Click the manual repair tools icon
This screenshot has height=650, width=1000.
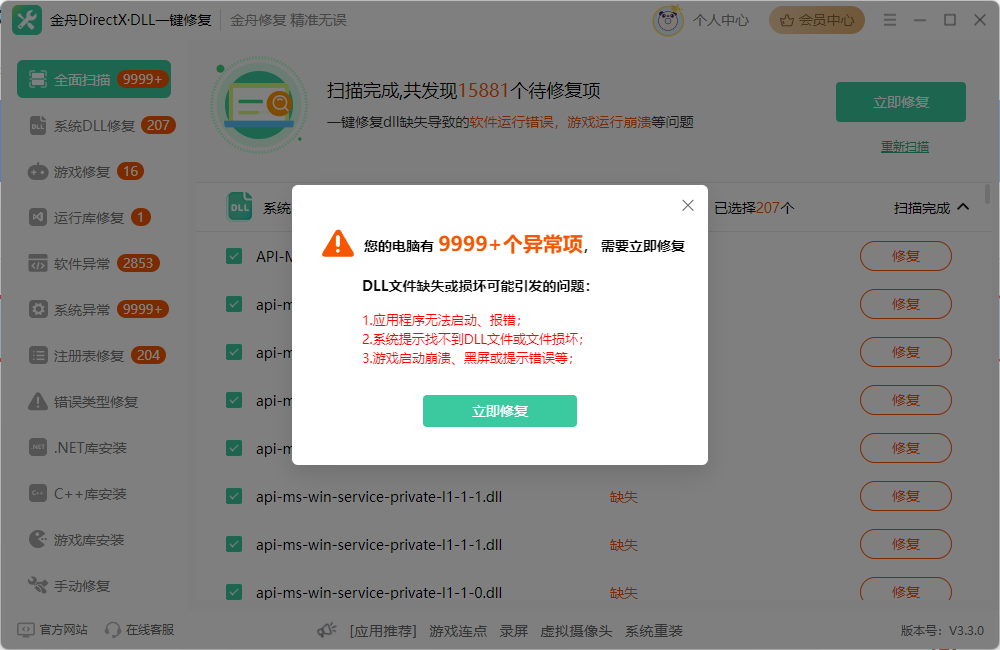38,585
